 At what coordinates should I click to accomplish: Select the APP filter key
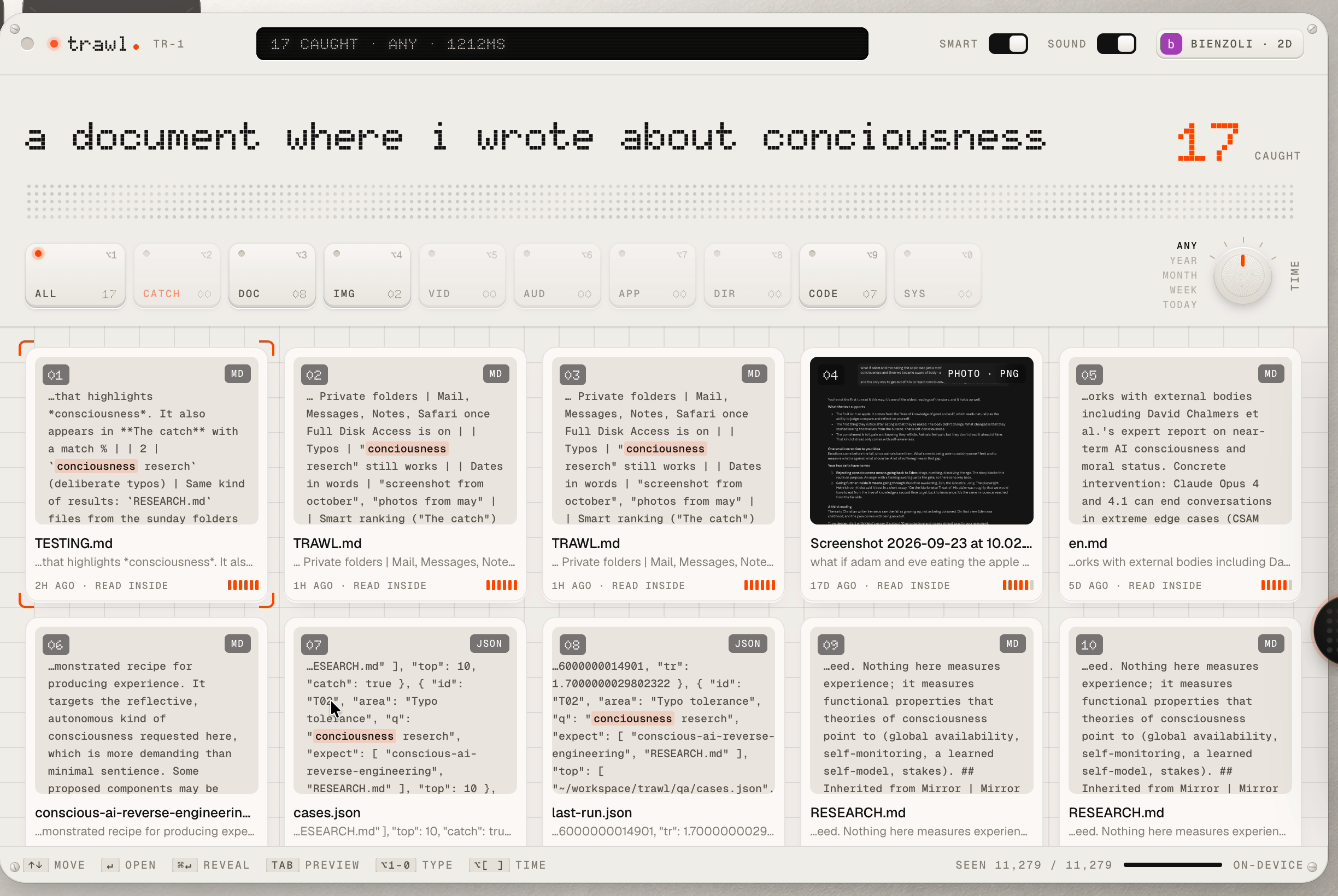coord(652,275)
